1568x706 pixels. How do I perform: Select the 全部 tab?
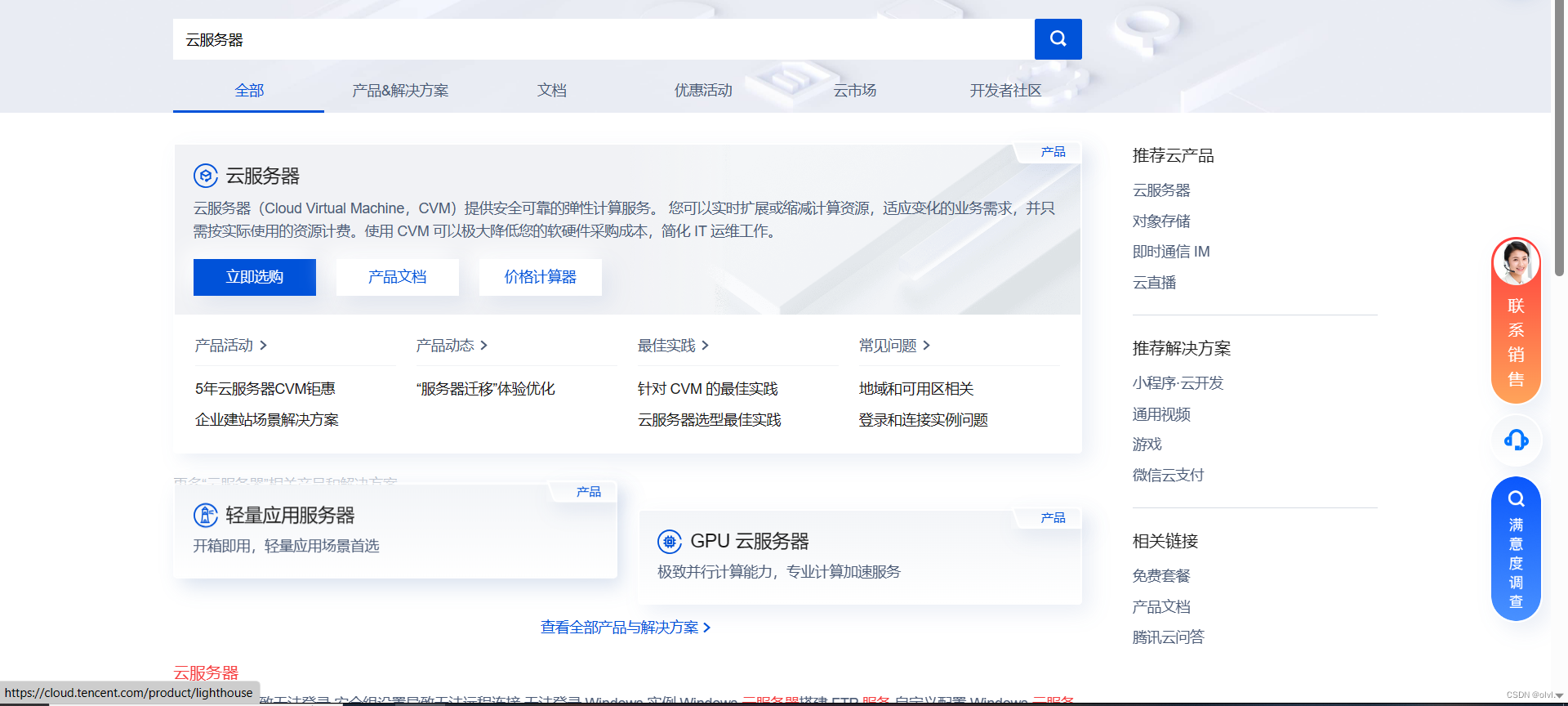pyautogui.click(x=249, y=91)
